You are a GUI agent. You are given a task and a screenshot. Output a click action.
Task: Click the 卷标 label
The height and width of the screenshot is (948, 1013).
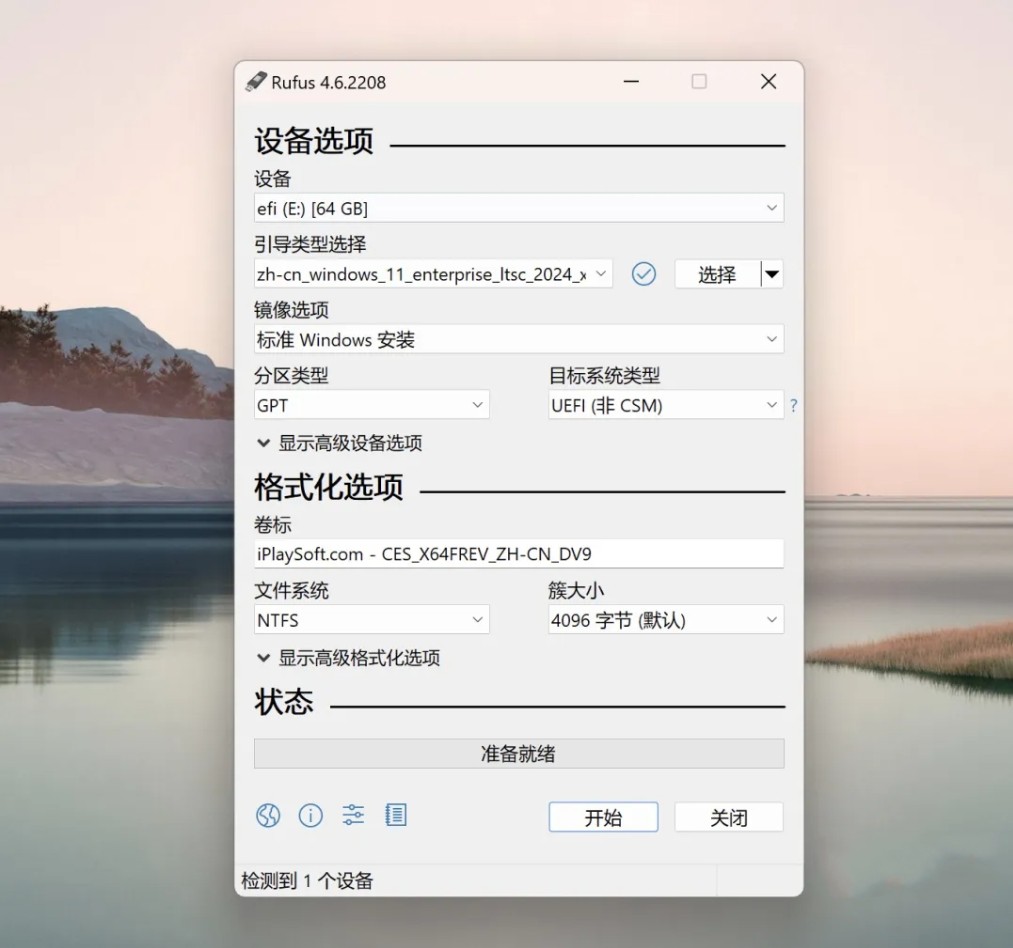(273, 525)
